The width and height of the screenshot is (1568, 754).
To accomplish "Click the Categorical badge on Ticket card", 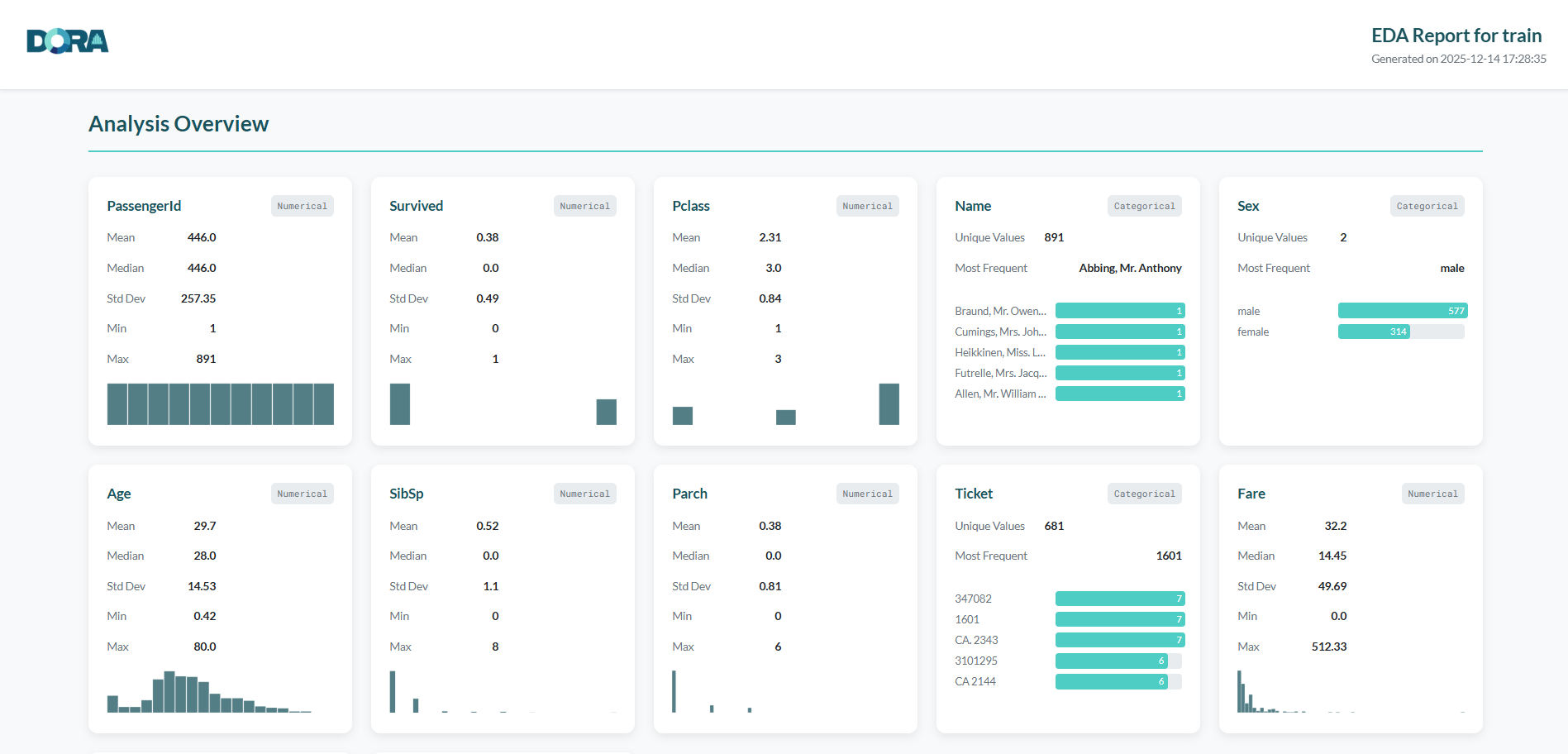I will pos(1144,494).
